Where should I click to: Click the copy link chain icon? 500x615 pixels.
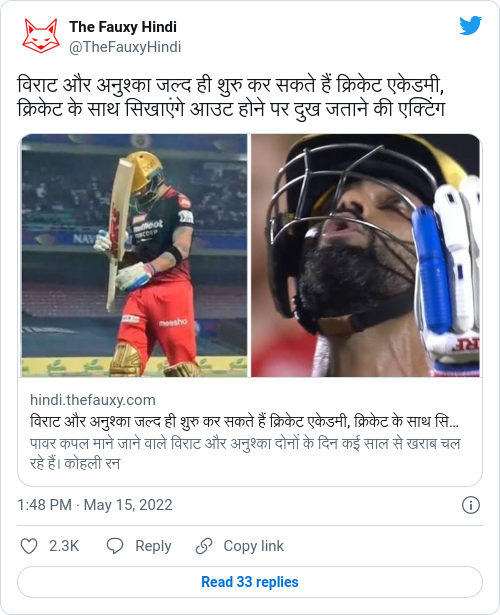(204, 546)
